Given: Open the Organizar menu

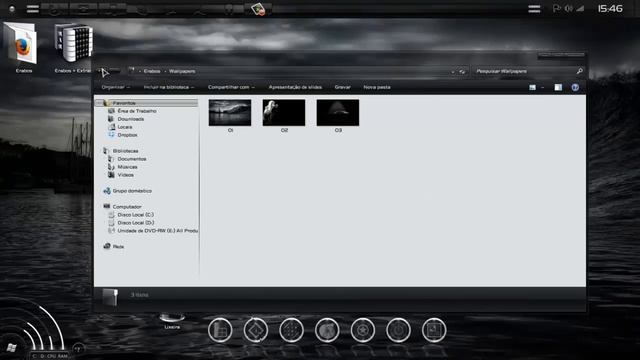Looking at the screenshot, I should coord(116,87).
